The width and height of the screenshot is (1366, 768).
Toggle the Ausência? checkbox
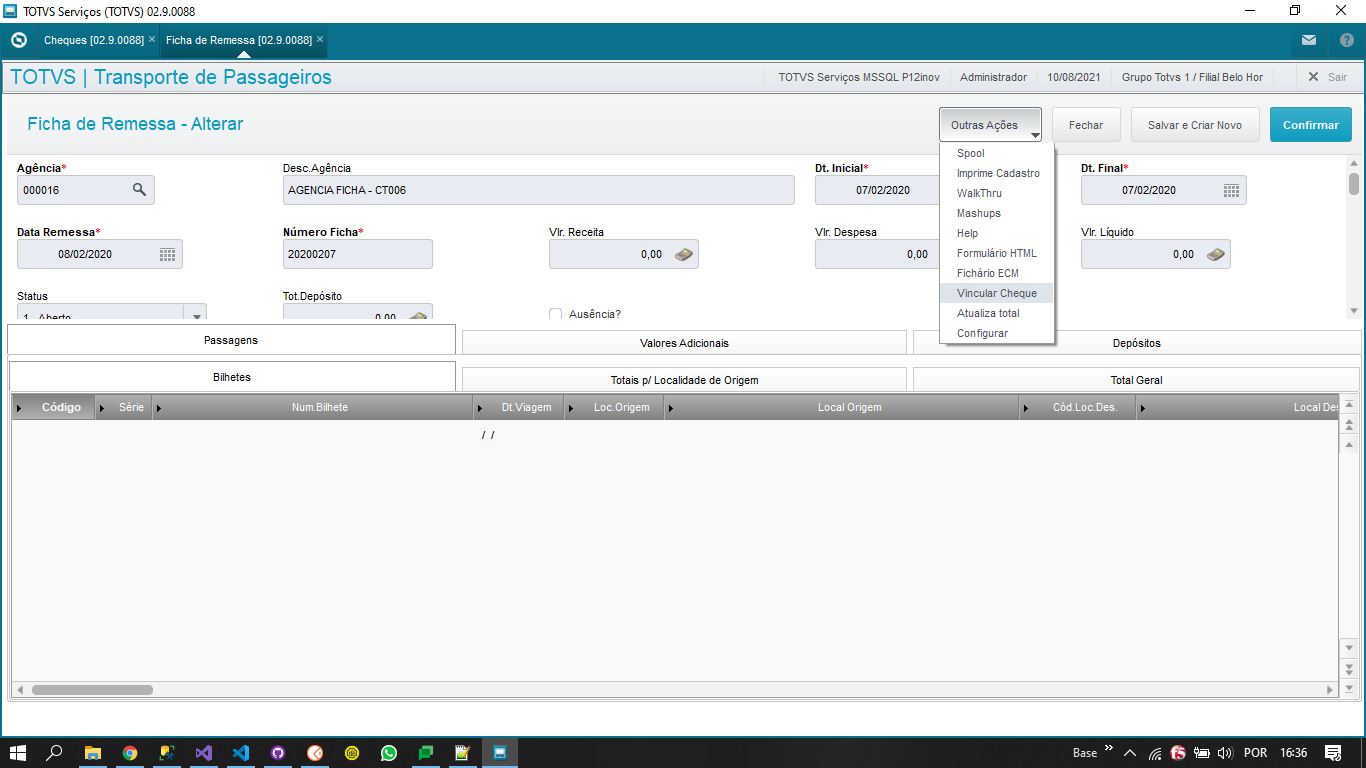click(x=556, y=314)
